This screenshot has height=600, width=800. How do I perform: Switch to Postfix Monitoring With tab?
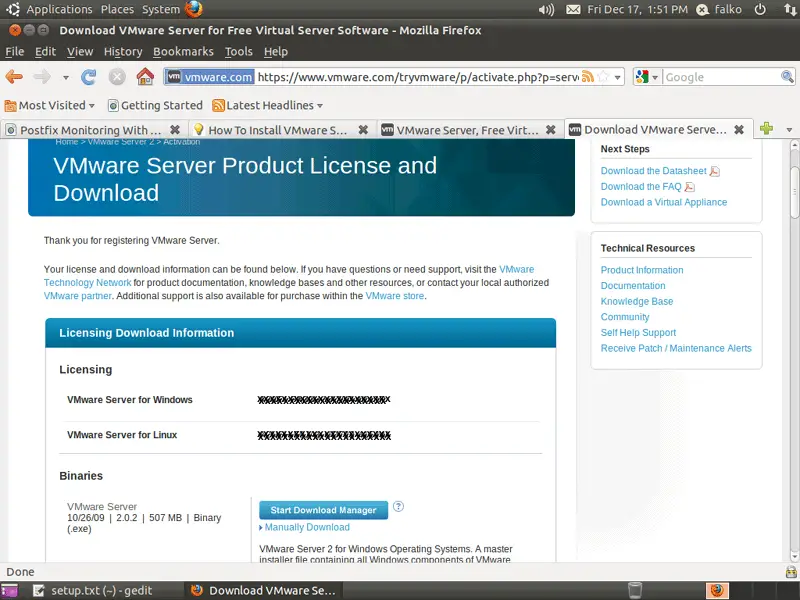tap(94, 130)
